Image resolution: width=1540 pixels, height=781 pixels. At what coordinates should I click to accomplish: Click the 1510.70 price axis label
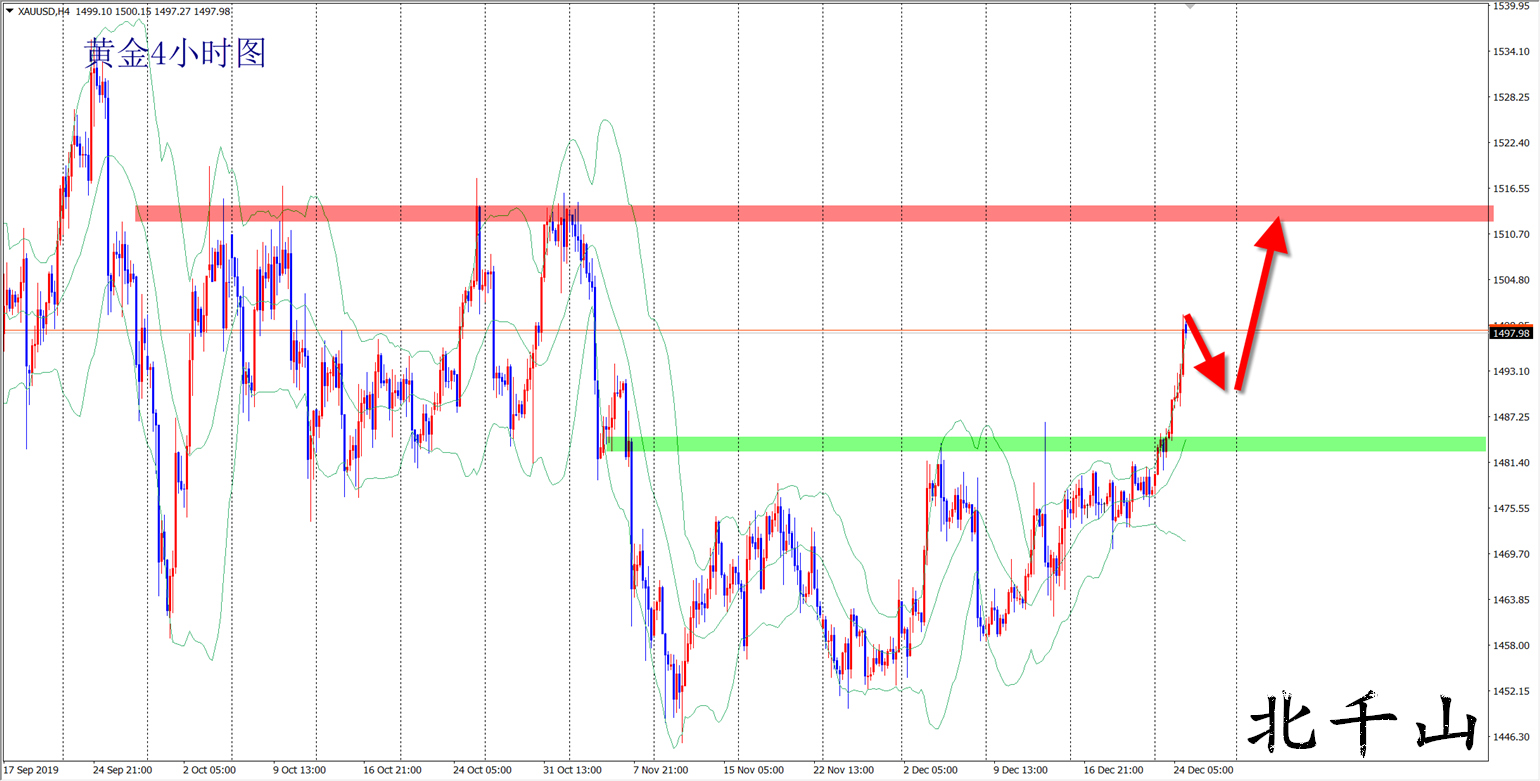[x=1511, y=234]
